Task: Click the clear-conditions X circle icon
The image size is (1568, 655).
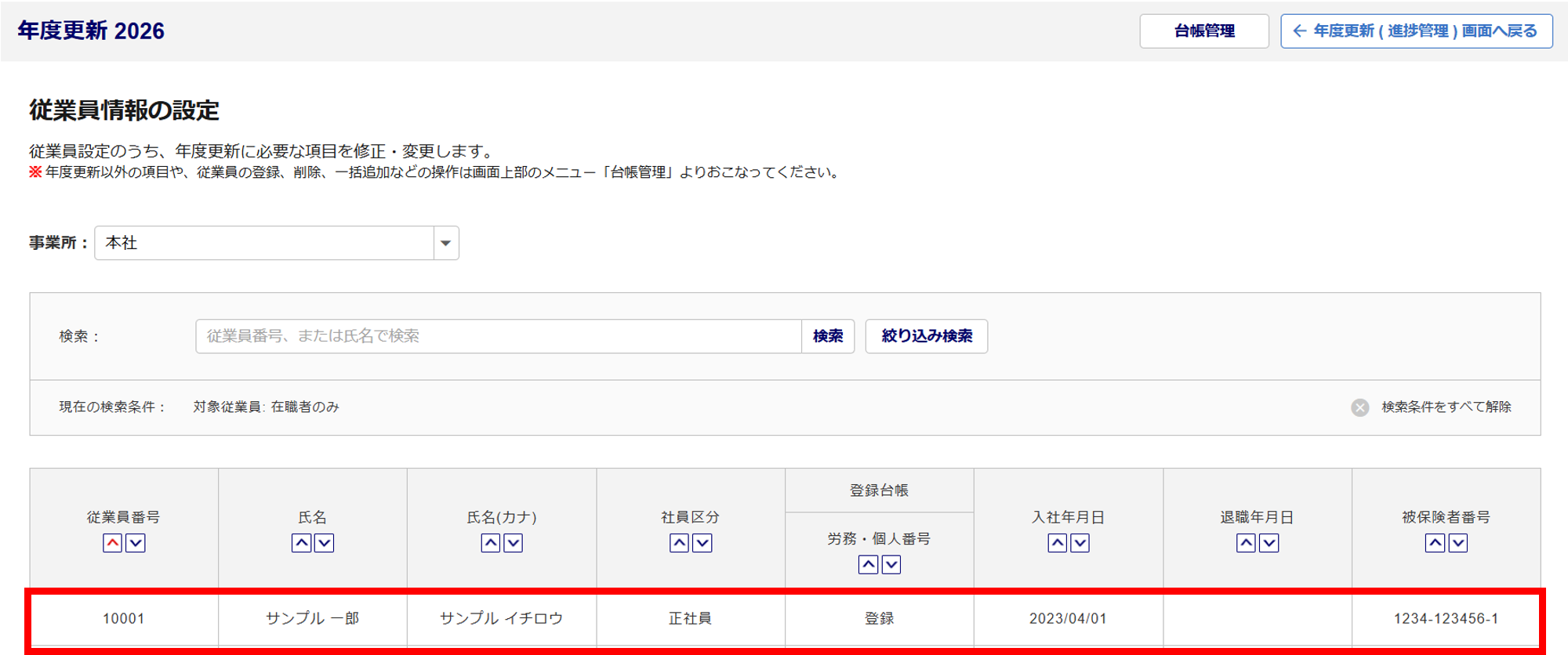Action: pos(1359,407)
